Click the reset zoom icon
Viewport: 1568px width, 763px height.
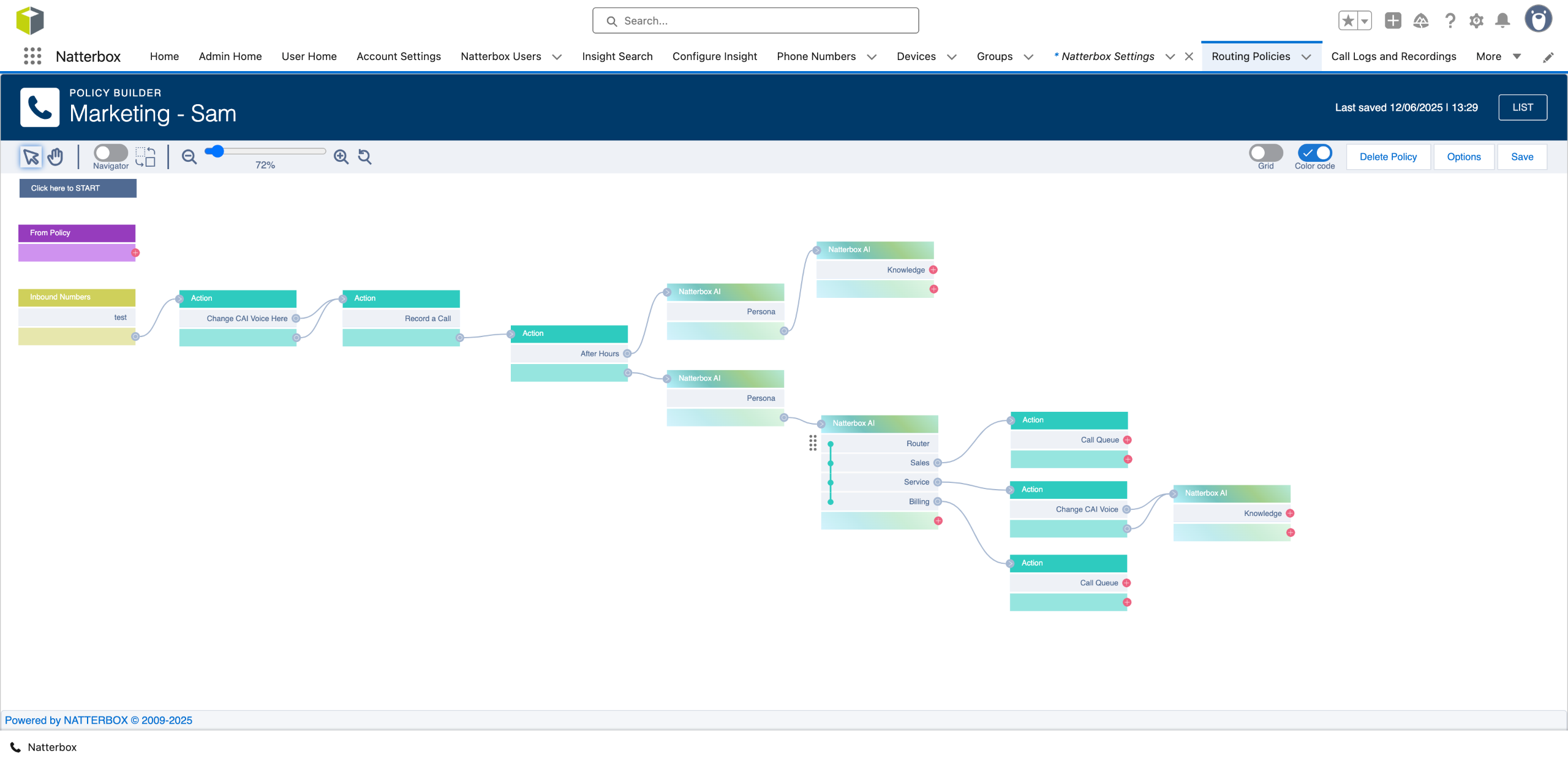coord(365,157)
